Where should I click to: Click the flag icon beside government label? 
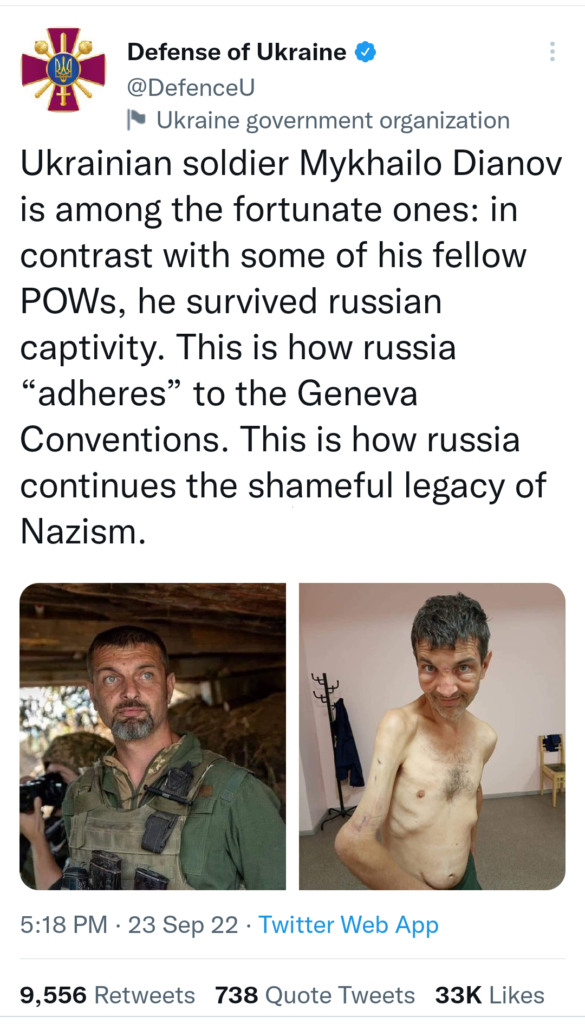click(136, 120)
